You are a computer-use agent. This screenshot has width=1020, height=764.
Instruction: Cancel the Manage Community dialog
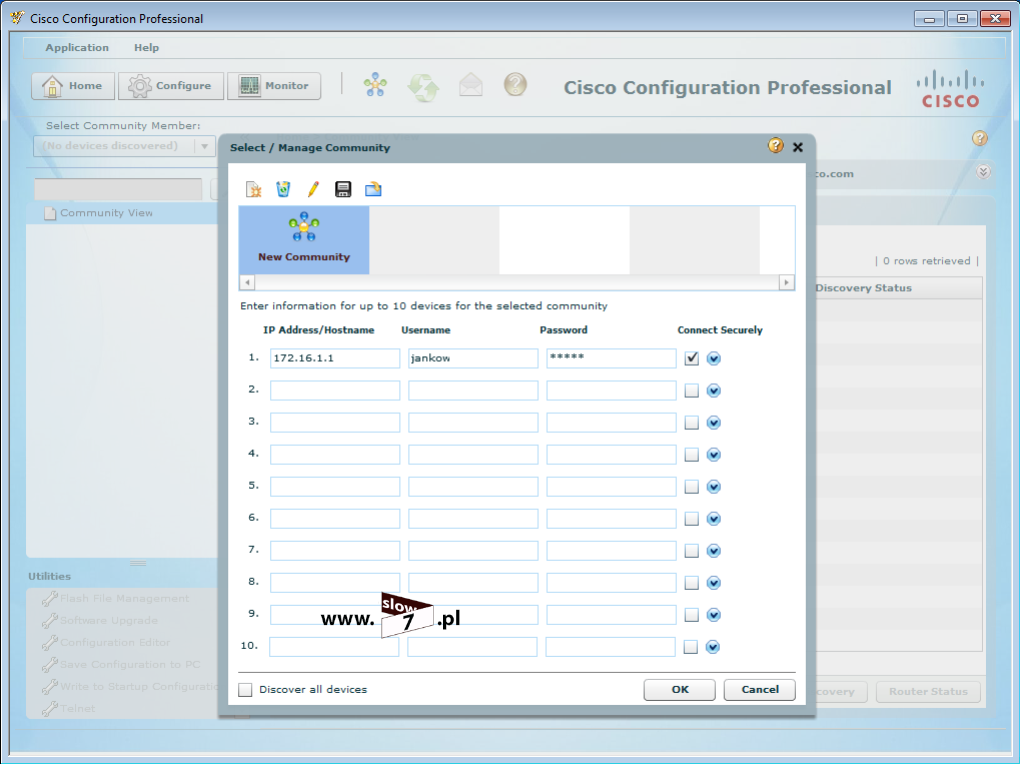tap(760, 690)
